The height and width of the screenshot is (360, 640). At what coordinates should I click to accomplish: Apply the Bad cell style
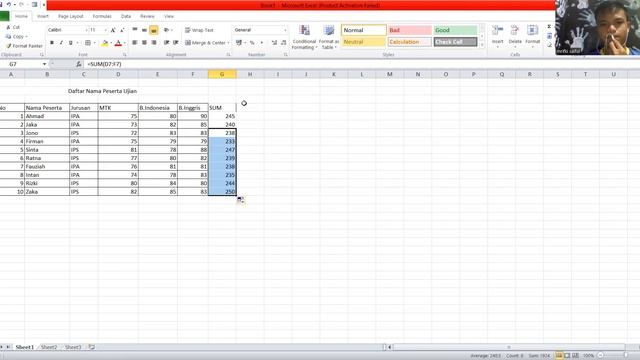[x=409, y=30]
